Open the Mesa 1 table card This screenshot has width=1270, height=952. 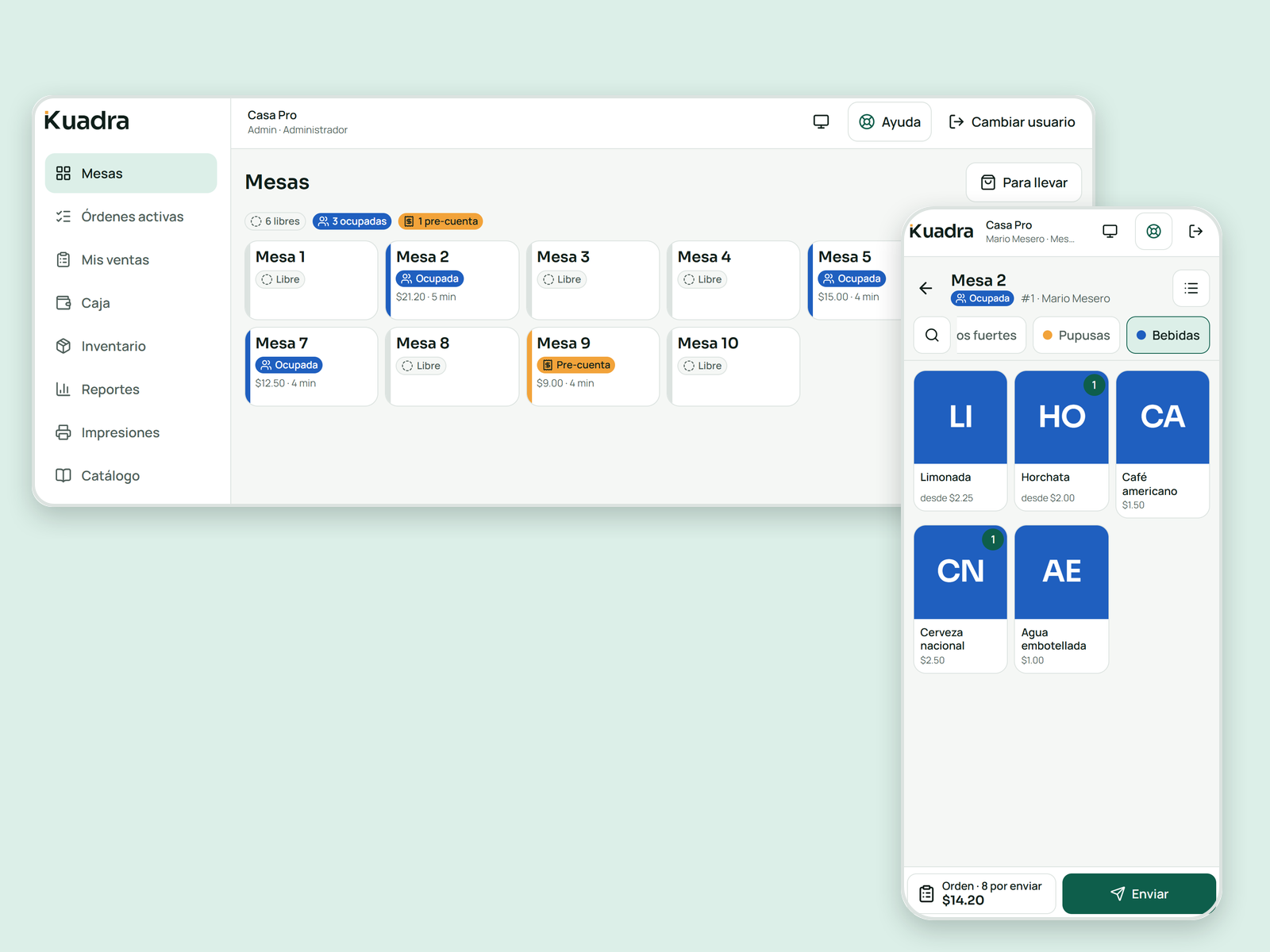click(311, 280)
